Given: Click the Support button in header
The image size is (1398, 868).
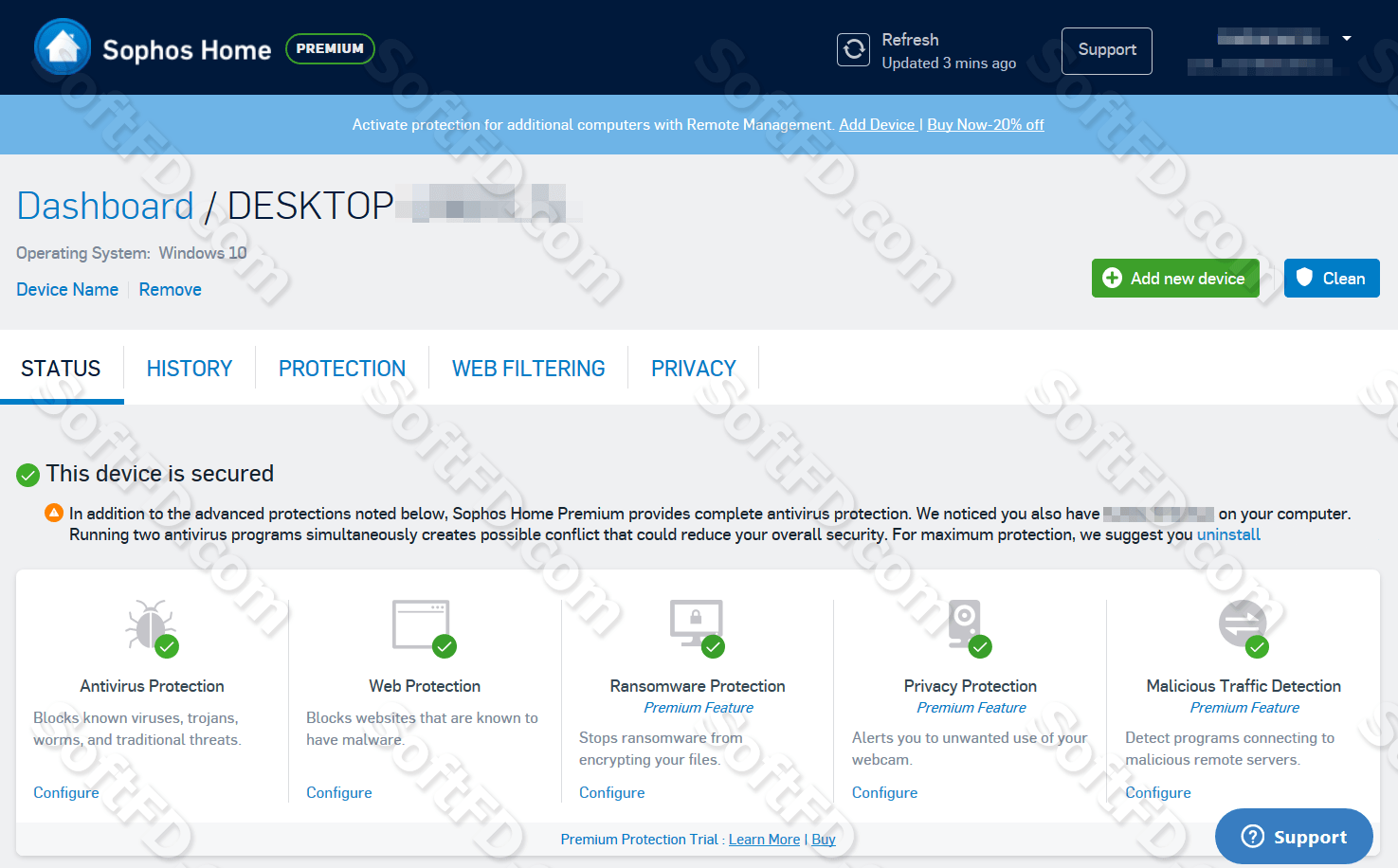Looking at the screenshot, I should pos(1107,50).
